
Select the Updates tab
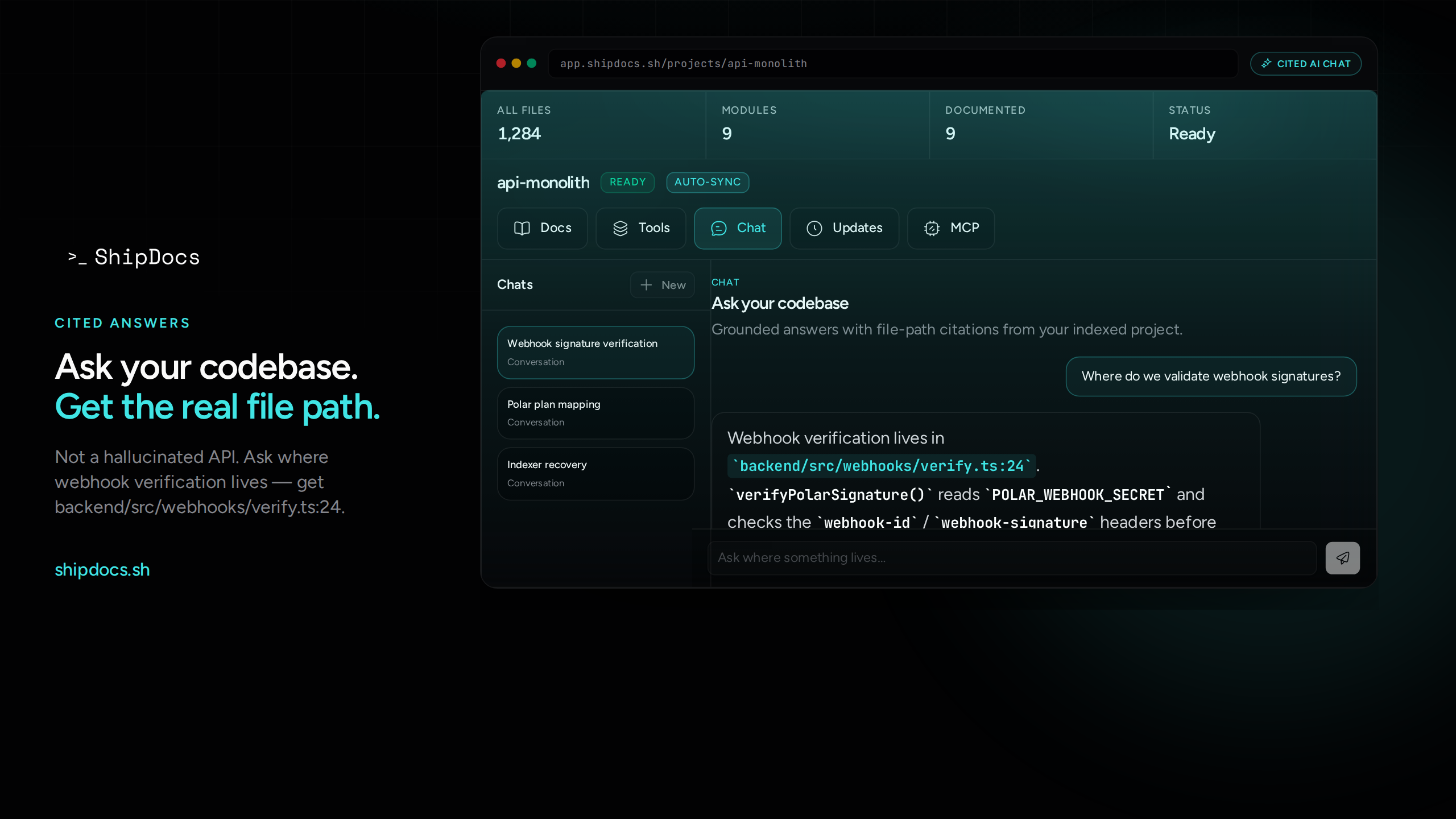click(x=844, y=228)
